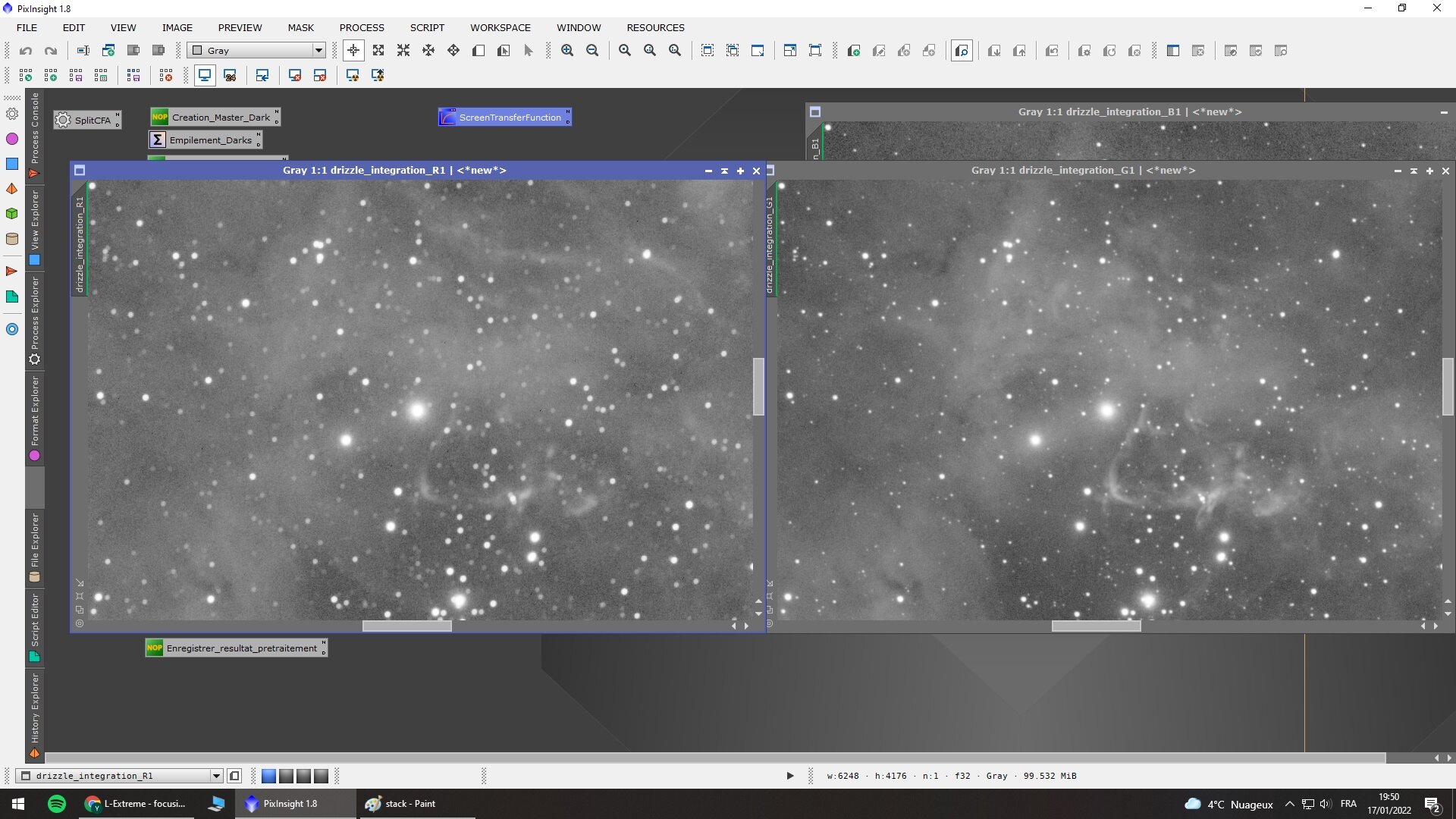Image resolution: width=1456 pixels, height=819 pixels.
Task: Toggle 24-bit screen transfer function icon
Action: [231, 76]
